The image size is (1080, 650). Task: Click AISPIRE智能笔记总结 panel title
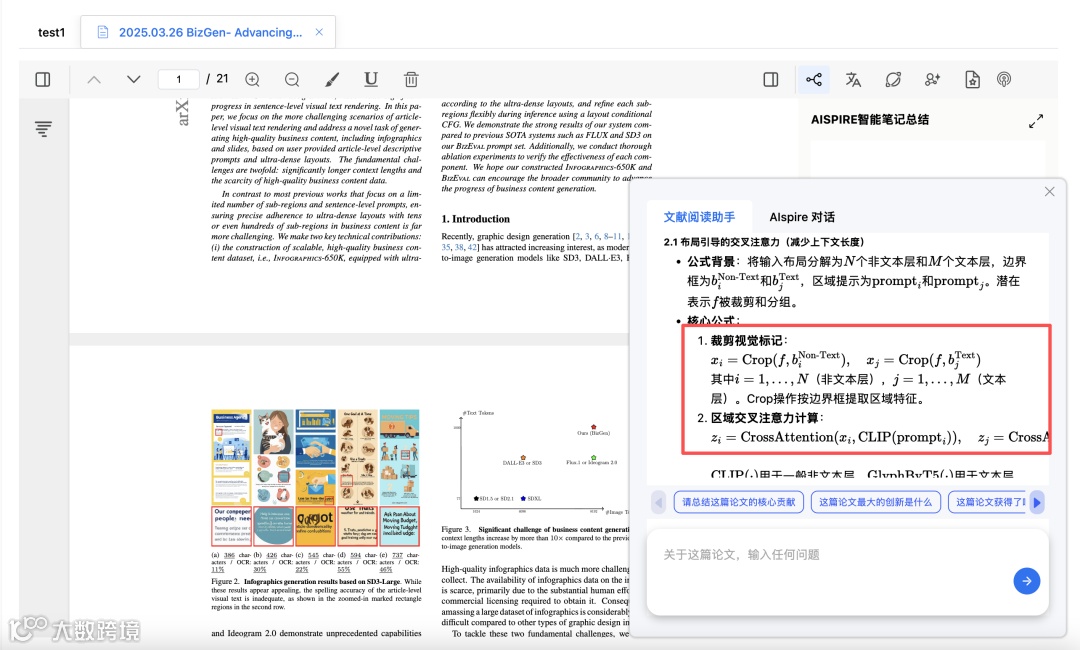[870, 120]
